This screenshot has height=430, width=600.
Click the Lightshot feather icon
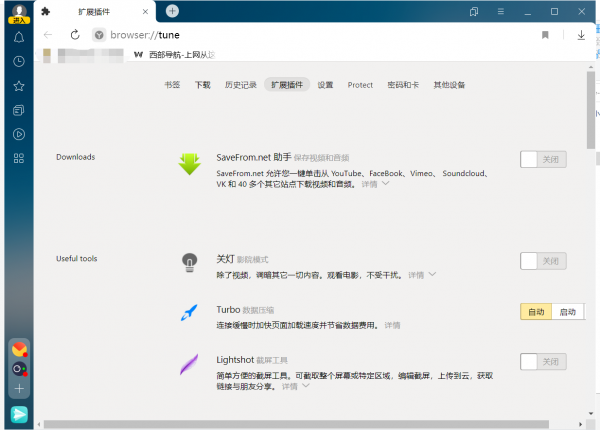click(189, 364)
